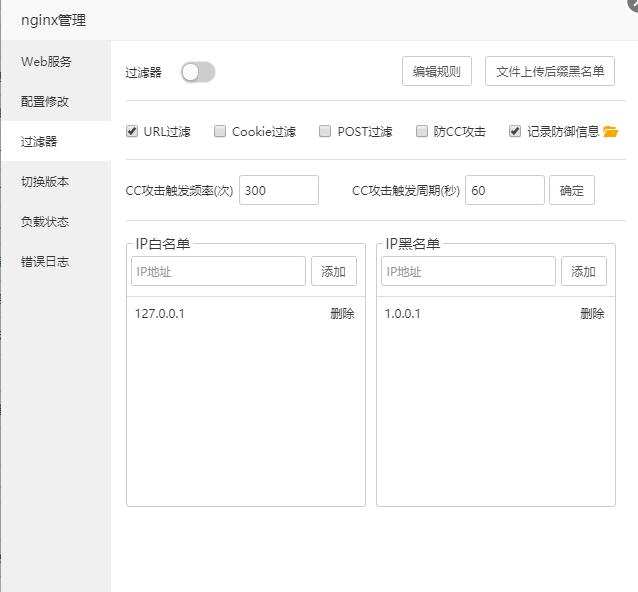Delete 1.0.0.1 from the blacklist
Screen dimensions: 638x592
(592, 314)
